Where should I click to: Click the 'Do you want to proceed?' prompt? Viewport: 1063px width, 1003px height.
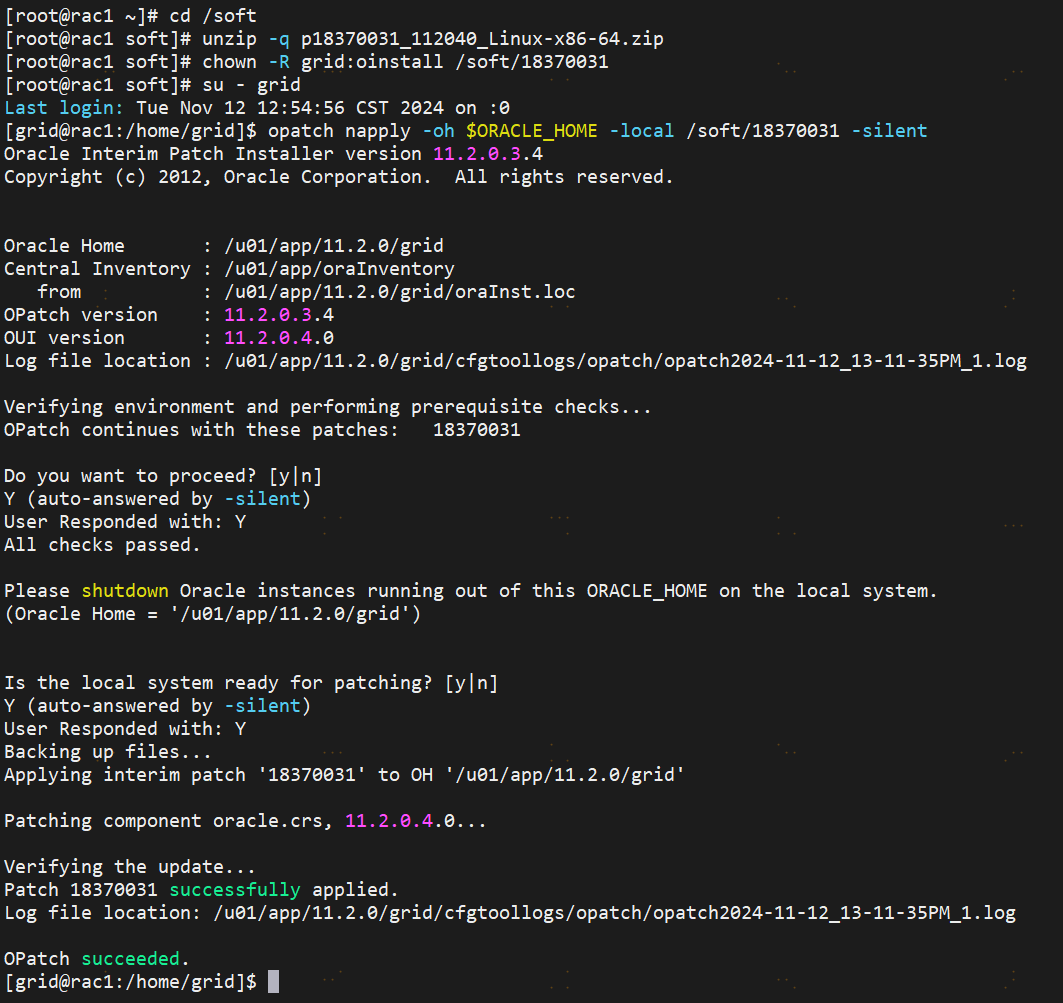pos(163,476)
